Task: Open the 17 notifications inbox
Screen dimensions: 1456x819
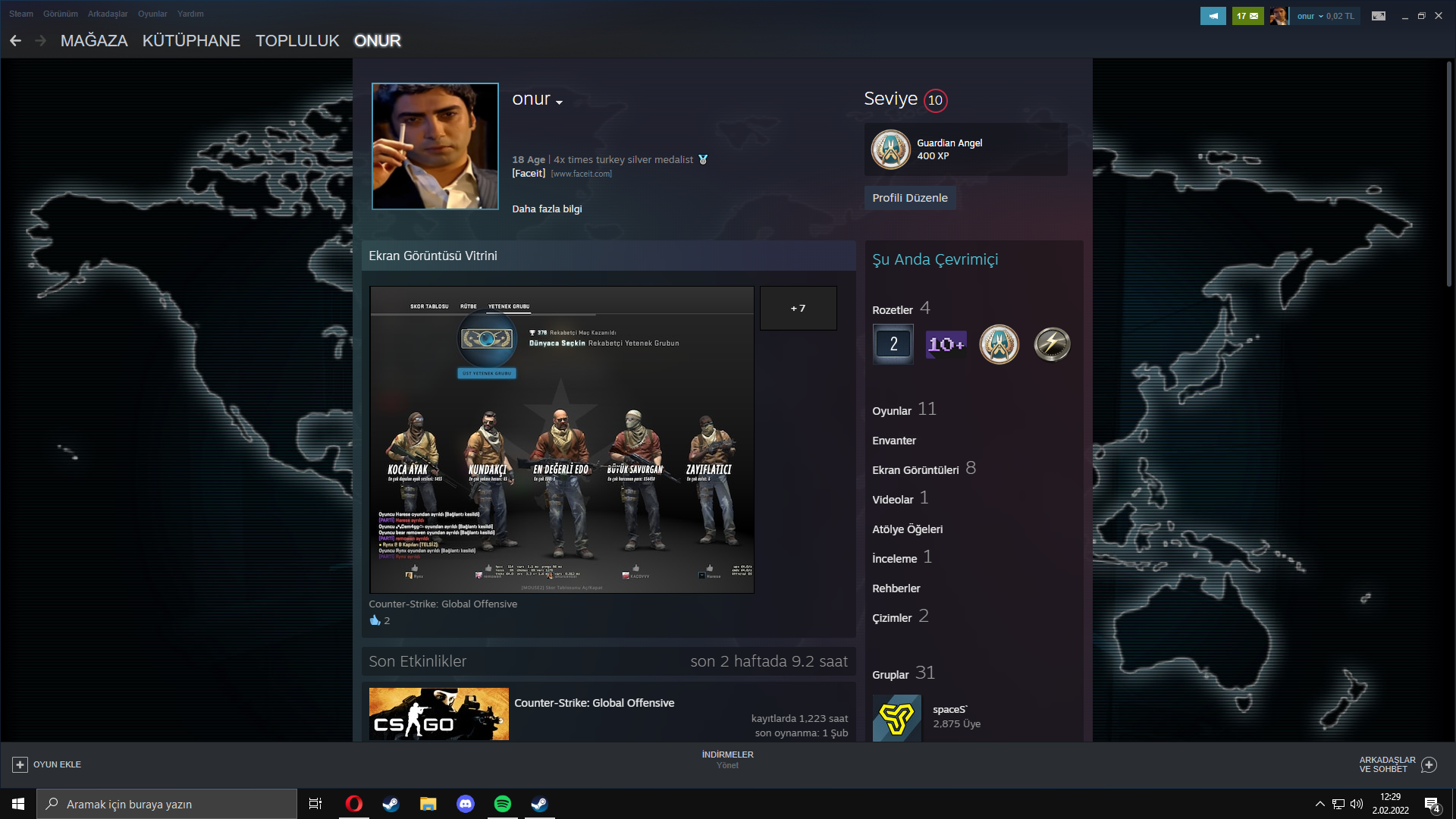Action: click(x=1247, y=16)
